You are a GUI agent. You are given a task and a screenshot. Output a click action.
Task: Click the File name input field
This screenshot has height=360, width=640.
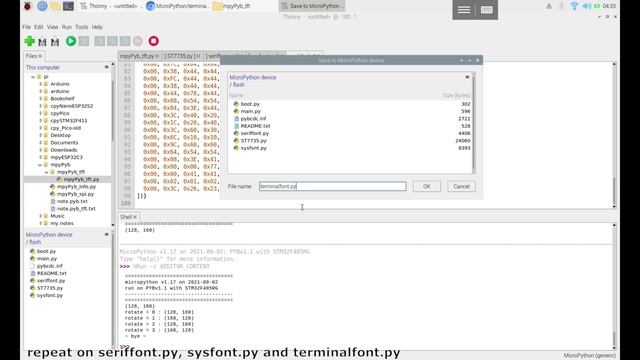(333, 186)
